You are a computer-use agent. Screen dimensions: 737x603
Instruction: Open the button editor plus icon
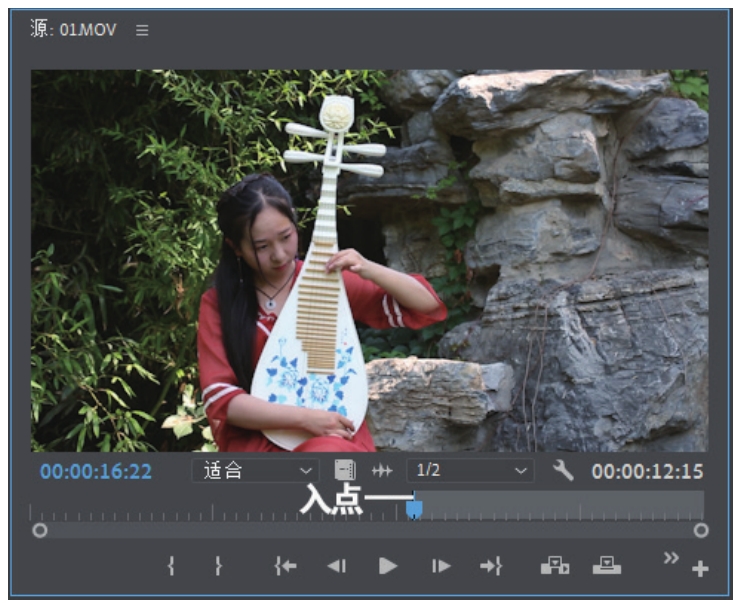click(700, 569)
